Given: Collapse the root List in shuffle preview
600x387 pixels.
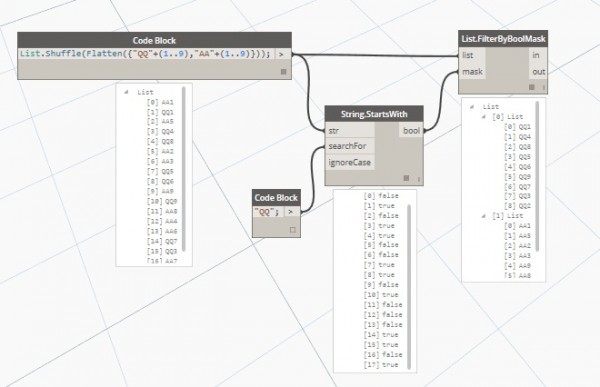Looking at the screenshot, I should (126, 92).
